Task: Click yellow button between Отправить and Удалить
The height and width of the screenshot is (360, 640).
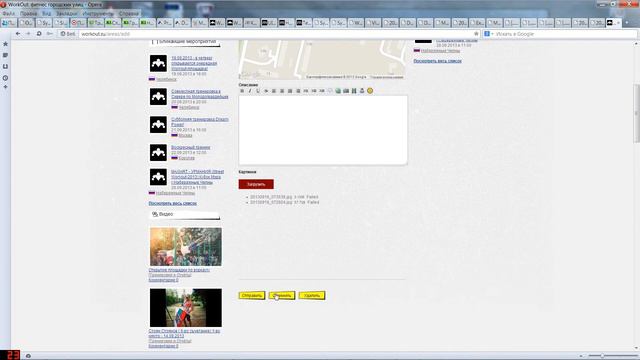Action: pyautogui.click(x=282, y=295)
